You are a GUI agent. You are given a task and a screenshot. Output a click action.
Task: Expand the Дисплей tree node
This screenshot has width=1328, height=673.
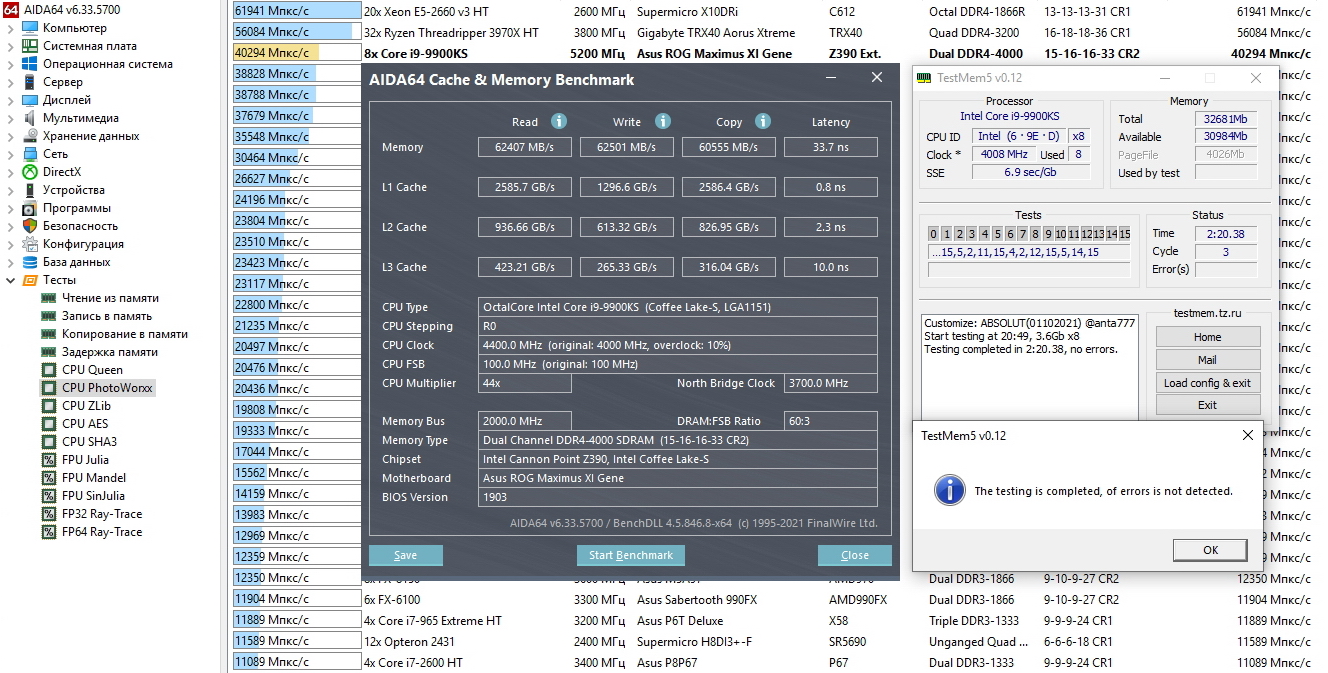click(x=10, y=100)
